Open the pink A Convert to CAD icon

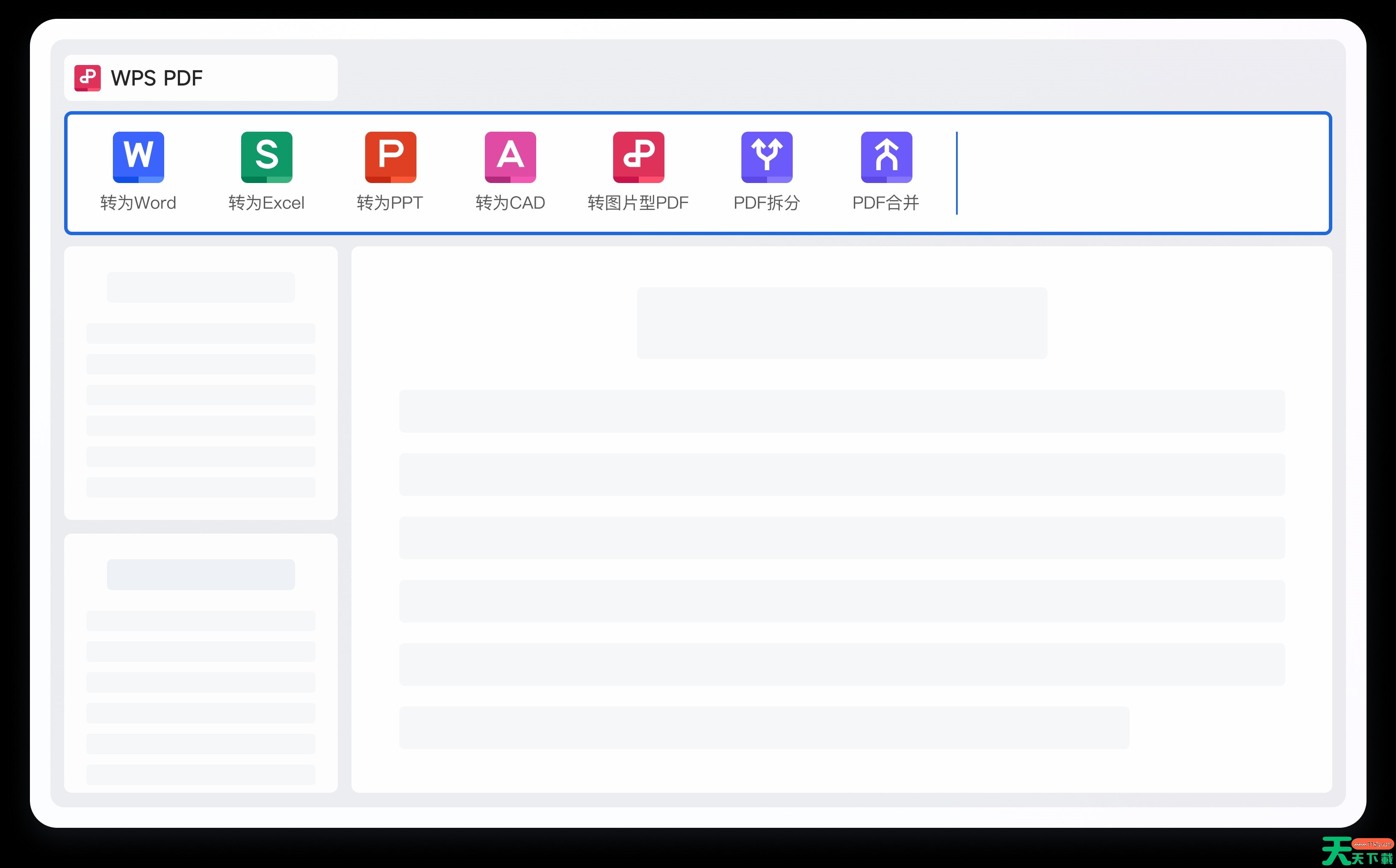pyautogui.click(x=510, y=157)
